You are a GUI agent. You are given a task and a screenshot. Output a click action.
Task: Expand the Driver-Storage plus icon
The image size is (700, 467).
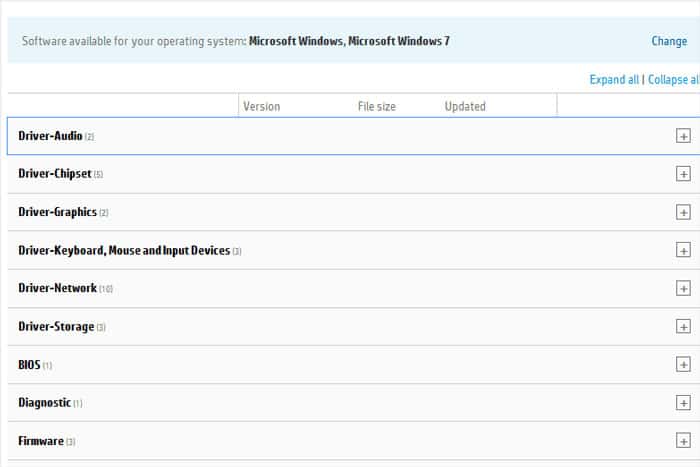(683, 326)
